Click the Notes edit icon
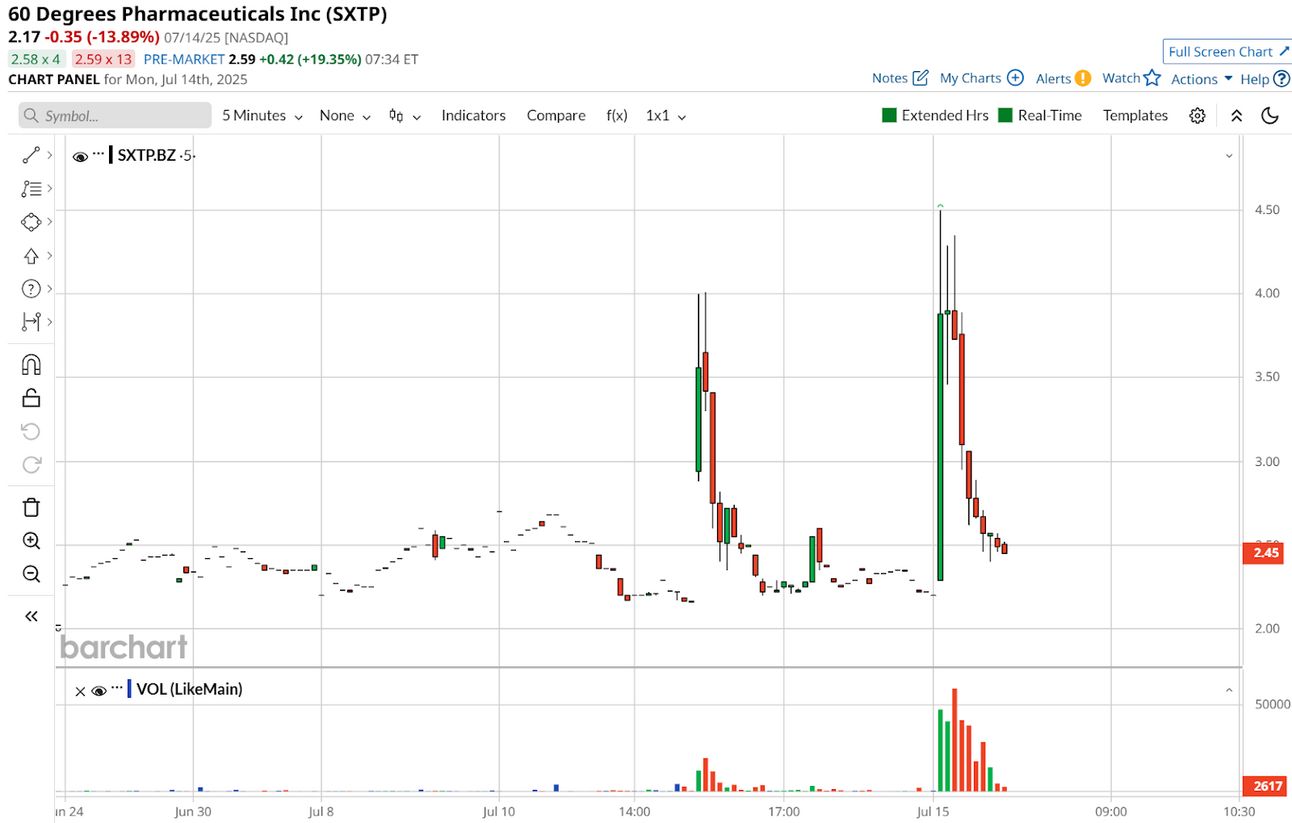Viewport: 1292px width, 823px height. point(921,78)
